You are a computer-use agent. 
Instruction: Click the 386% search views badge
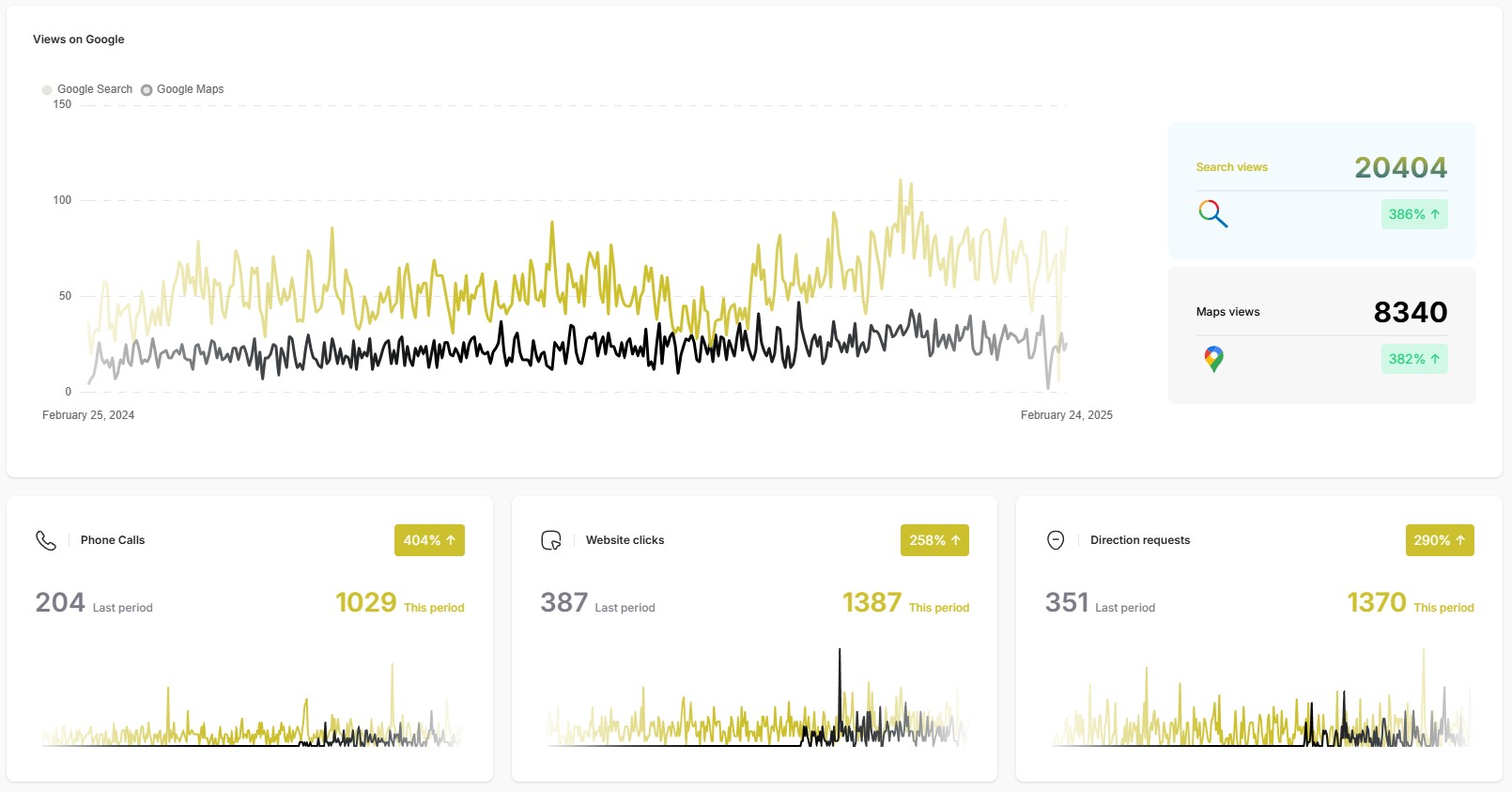click(x=1413, y=214)
